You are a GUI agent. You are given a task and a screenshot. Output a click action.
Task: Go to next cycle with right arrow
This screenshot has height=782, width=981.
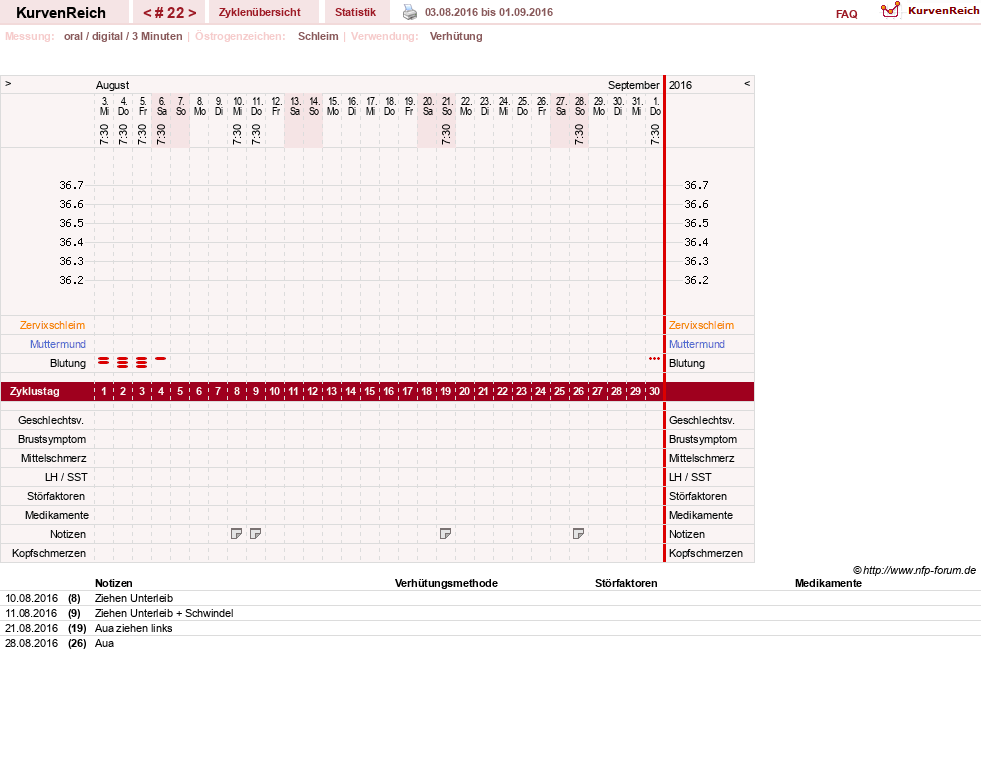(x=192, y=13)
